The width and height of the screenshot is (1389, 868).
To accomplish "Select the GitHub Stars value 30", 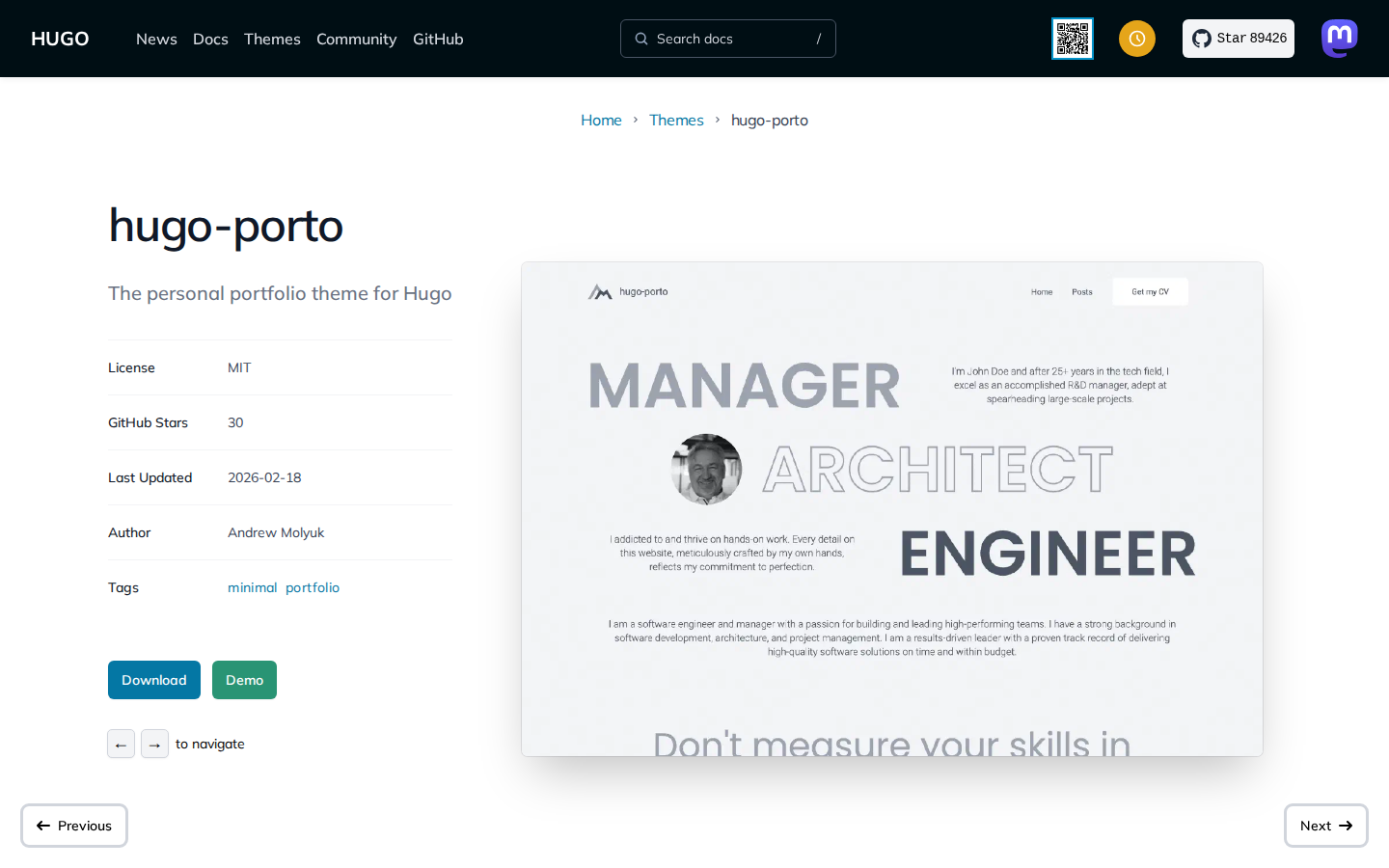I will 235,422.
